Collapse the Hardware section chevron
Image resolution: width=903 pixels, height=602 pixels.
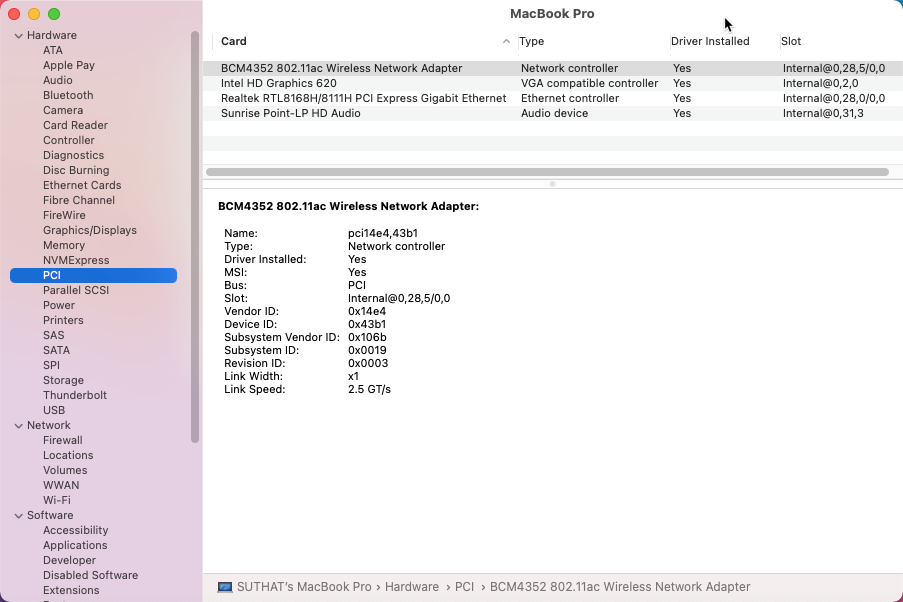[x=19, y=36]
